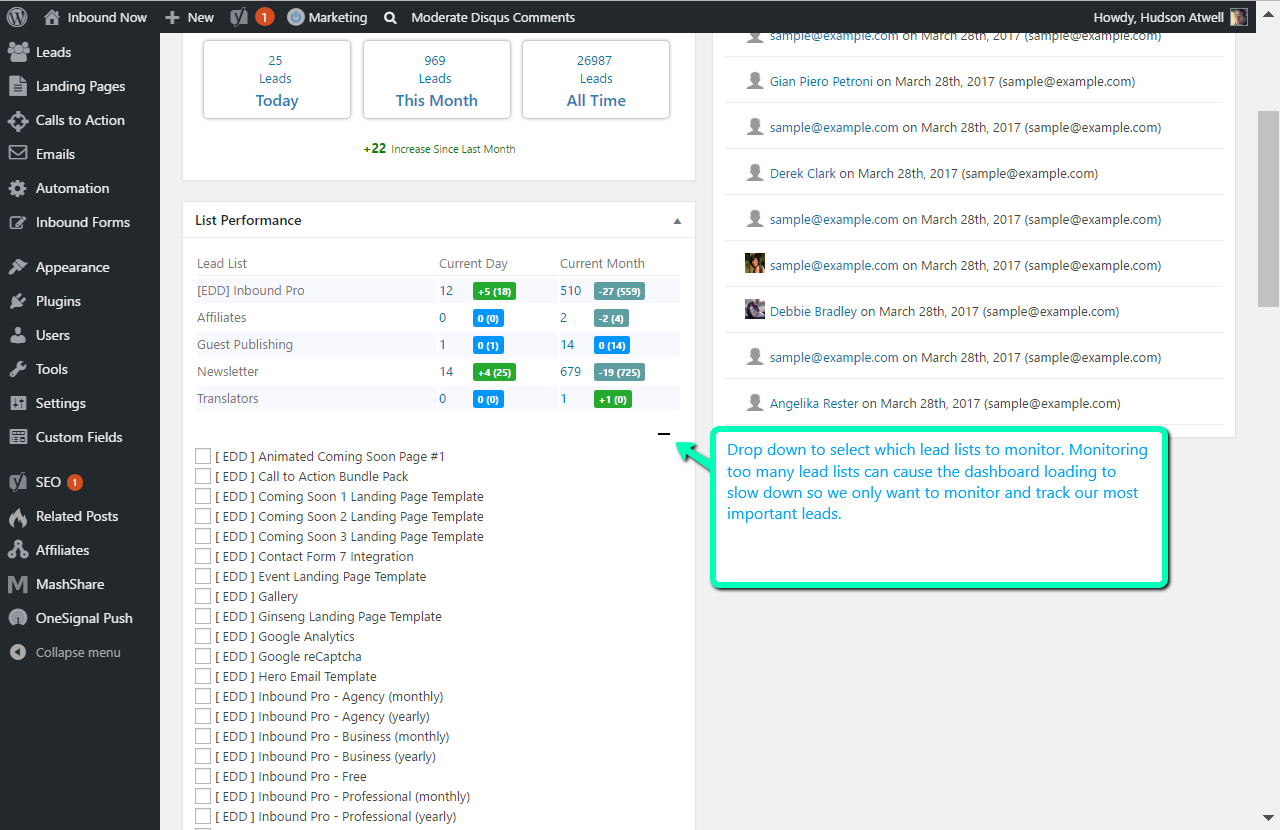Check Animated Coming Soon Page #1 checkbox
Viewport: 1280px width, 830px height.
[203, 456]
